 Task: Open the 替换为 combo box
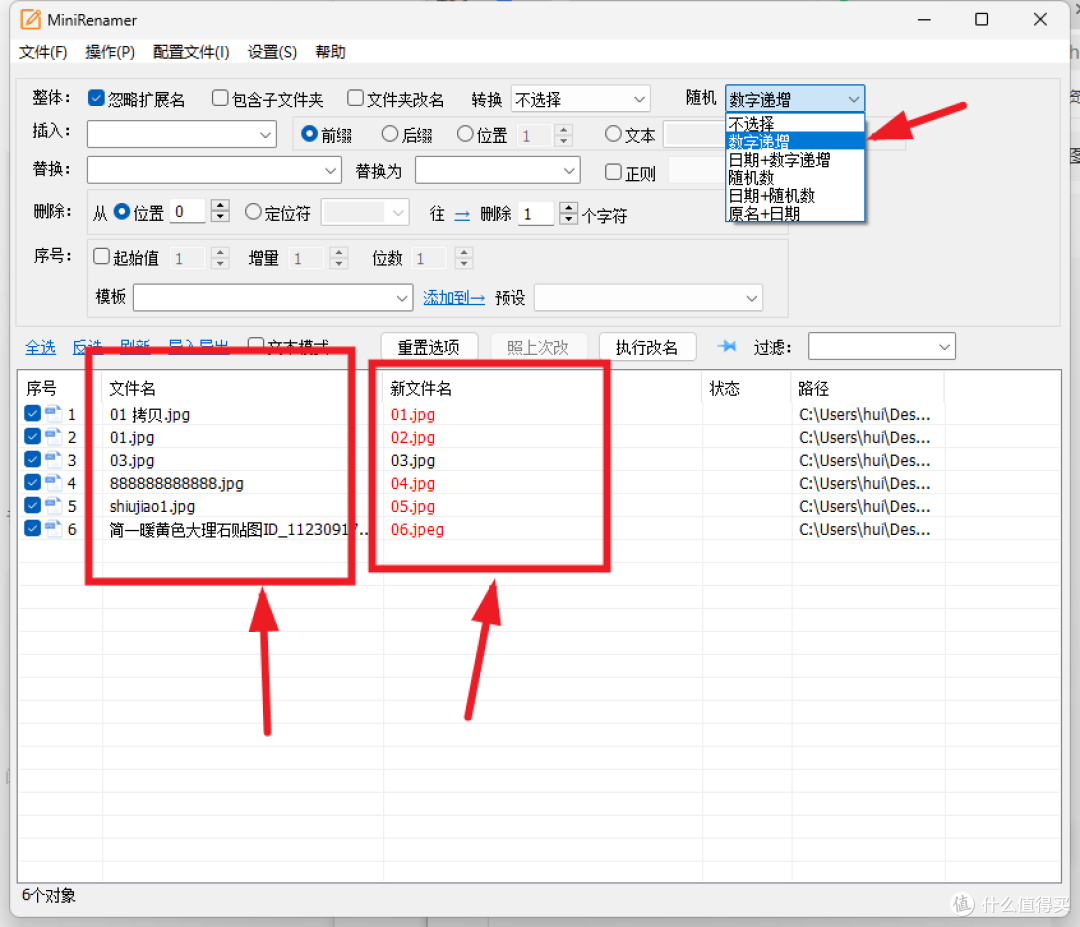(x=498, y=170)
